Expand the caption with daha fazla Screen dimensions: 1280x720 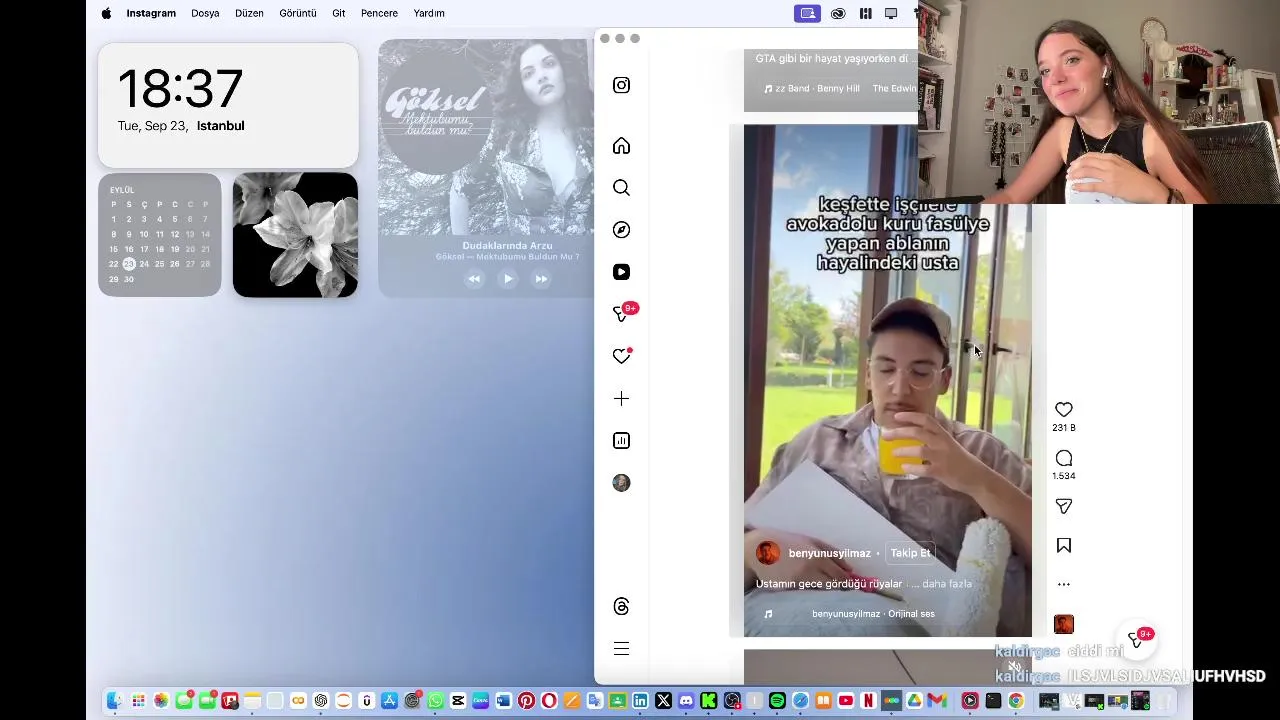pyautogui.click(x=947, y=584)
